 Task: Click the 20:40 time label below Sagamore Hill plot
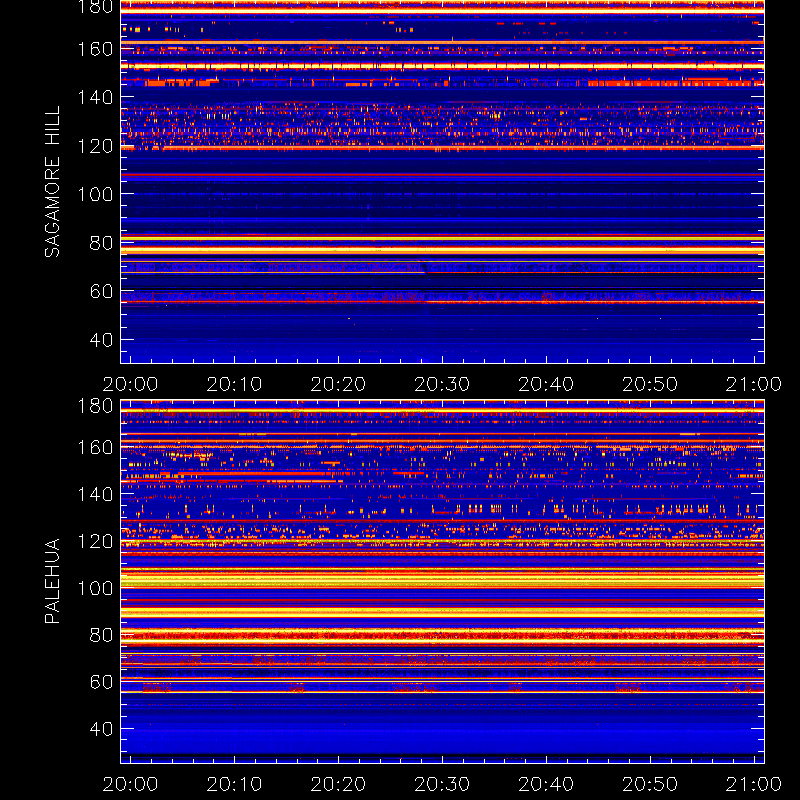546,384
